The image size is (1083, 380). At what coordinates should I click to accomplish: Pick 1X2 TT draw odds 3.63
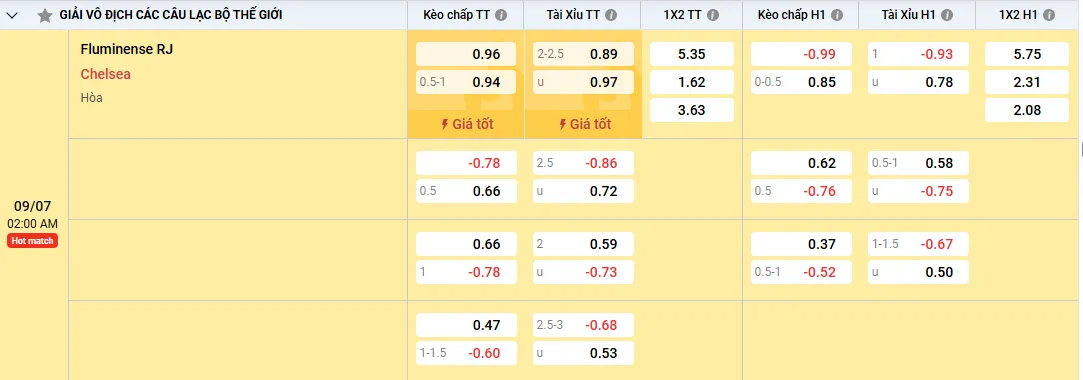tap(692, 110)
